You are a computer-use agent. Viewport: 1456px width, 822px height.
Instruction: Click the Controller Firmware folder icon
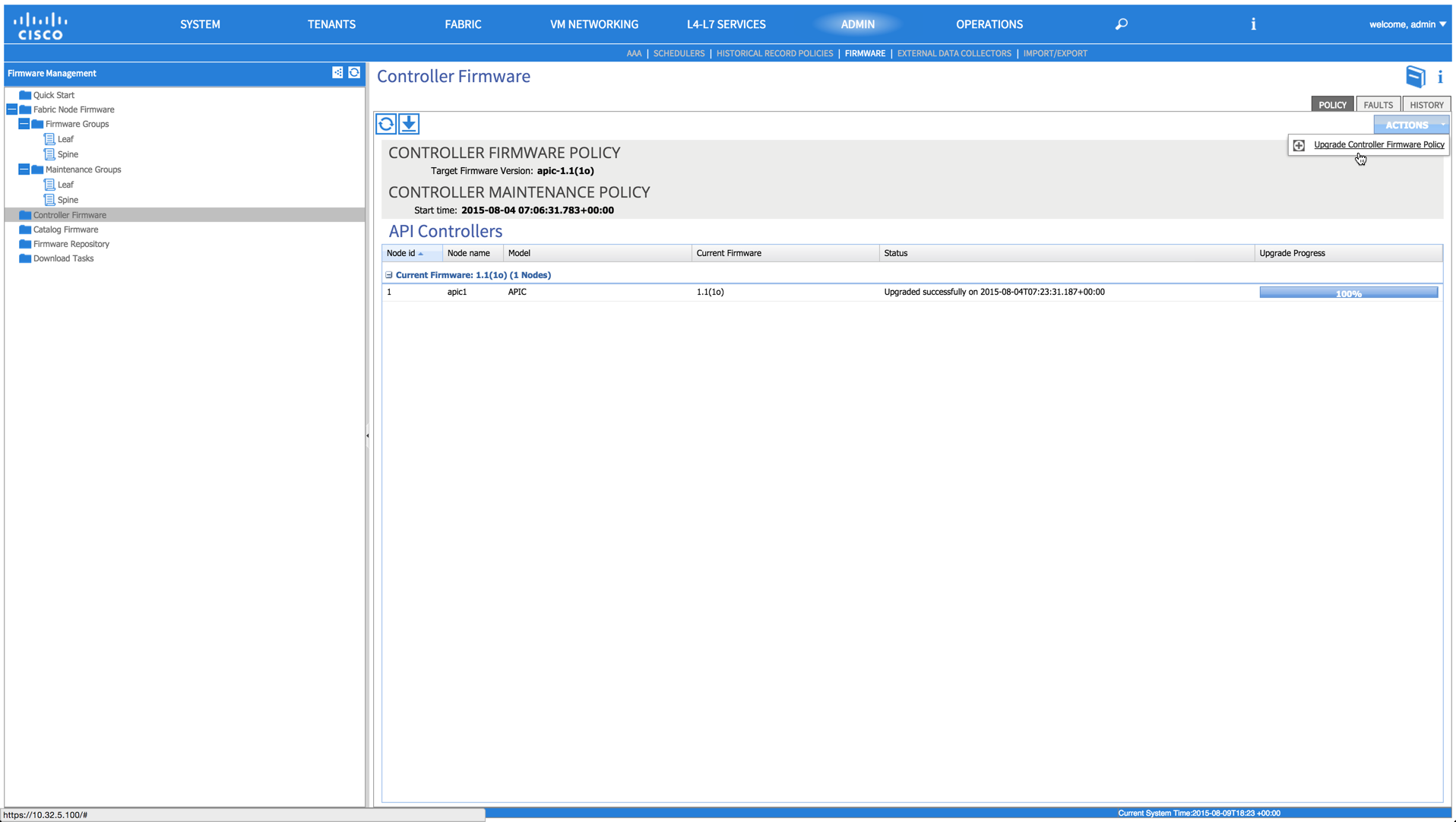(x=25, y=215)
